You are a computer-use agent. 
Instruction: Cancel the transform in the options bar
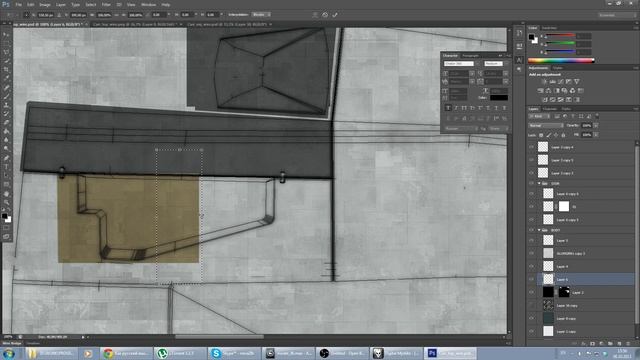(x=325, y=15)
